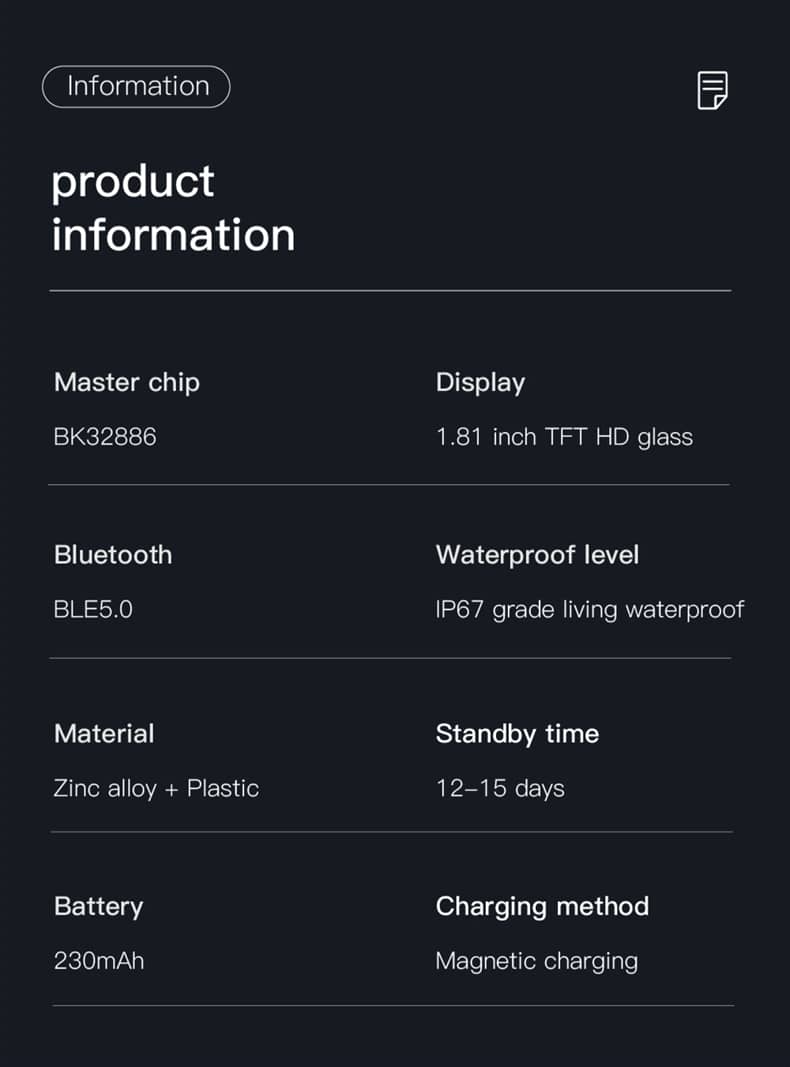Screen dimensions: 790x1067
Task: Click the BK32886 chip value
Action: tap(105, 437)
